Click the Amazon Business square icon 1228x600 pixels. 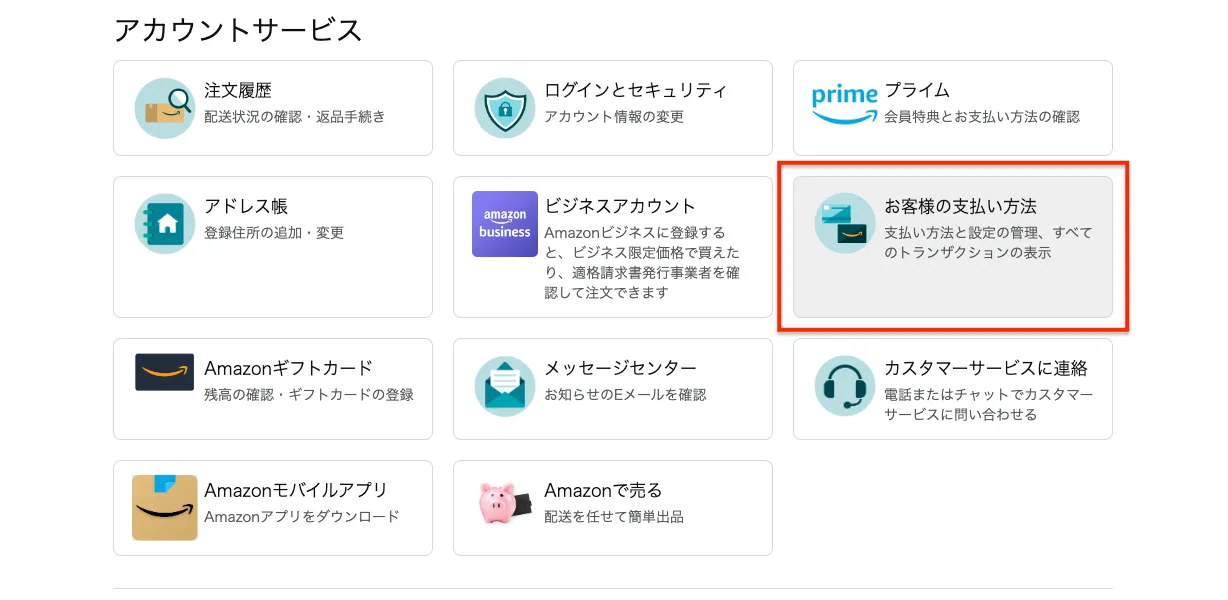point(504,224)
